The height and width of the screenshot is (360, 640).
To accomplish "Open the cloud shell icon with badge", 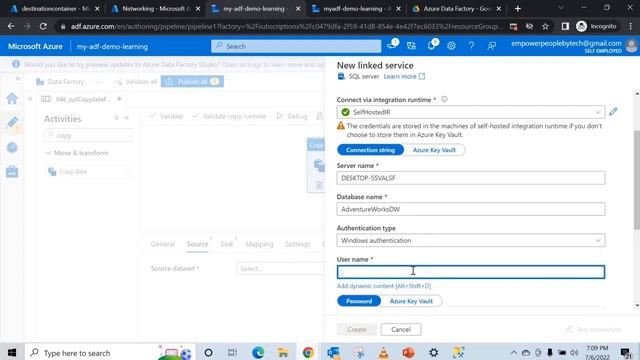I will (392, 45).
